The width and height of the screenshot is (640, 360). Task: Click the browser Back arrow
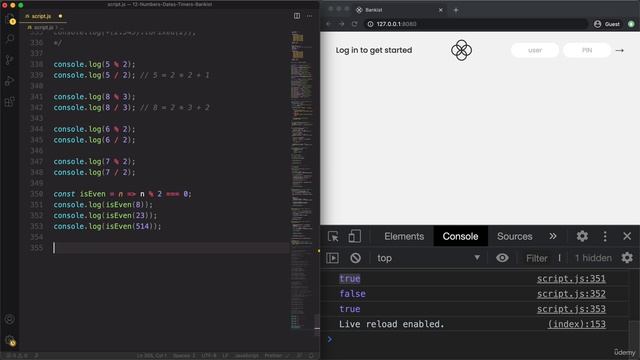pyautogui.click(x=329, y=24)
